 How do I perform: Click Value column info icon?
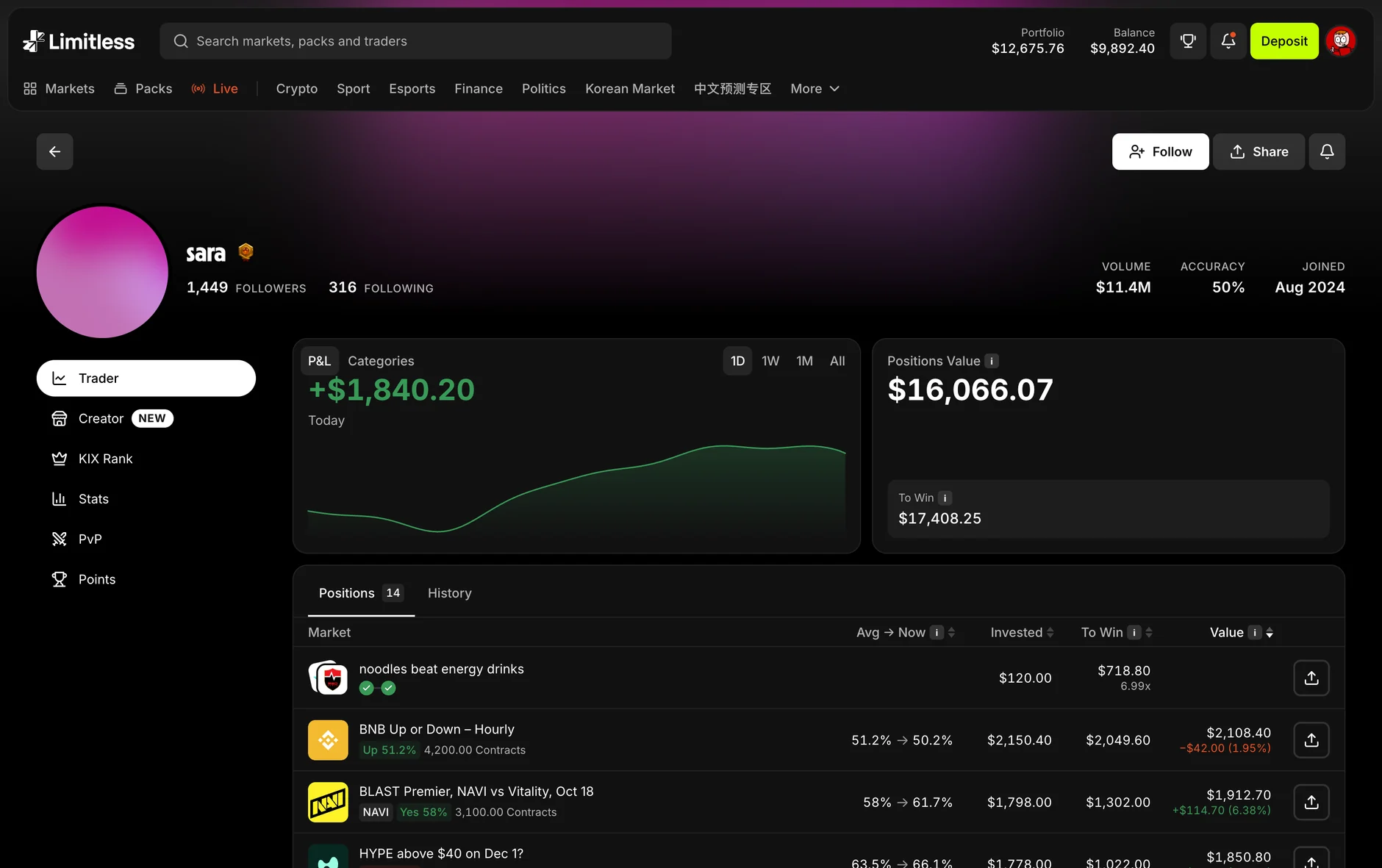point(1255,632)
